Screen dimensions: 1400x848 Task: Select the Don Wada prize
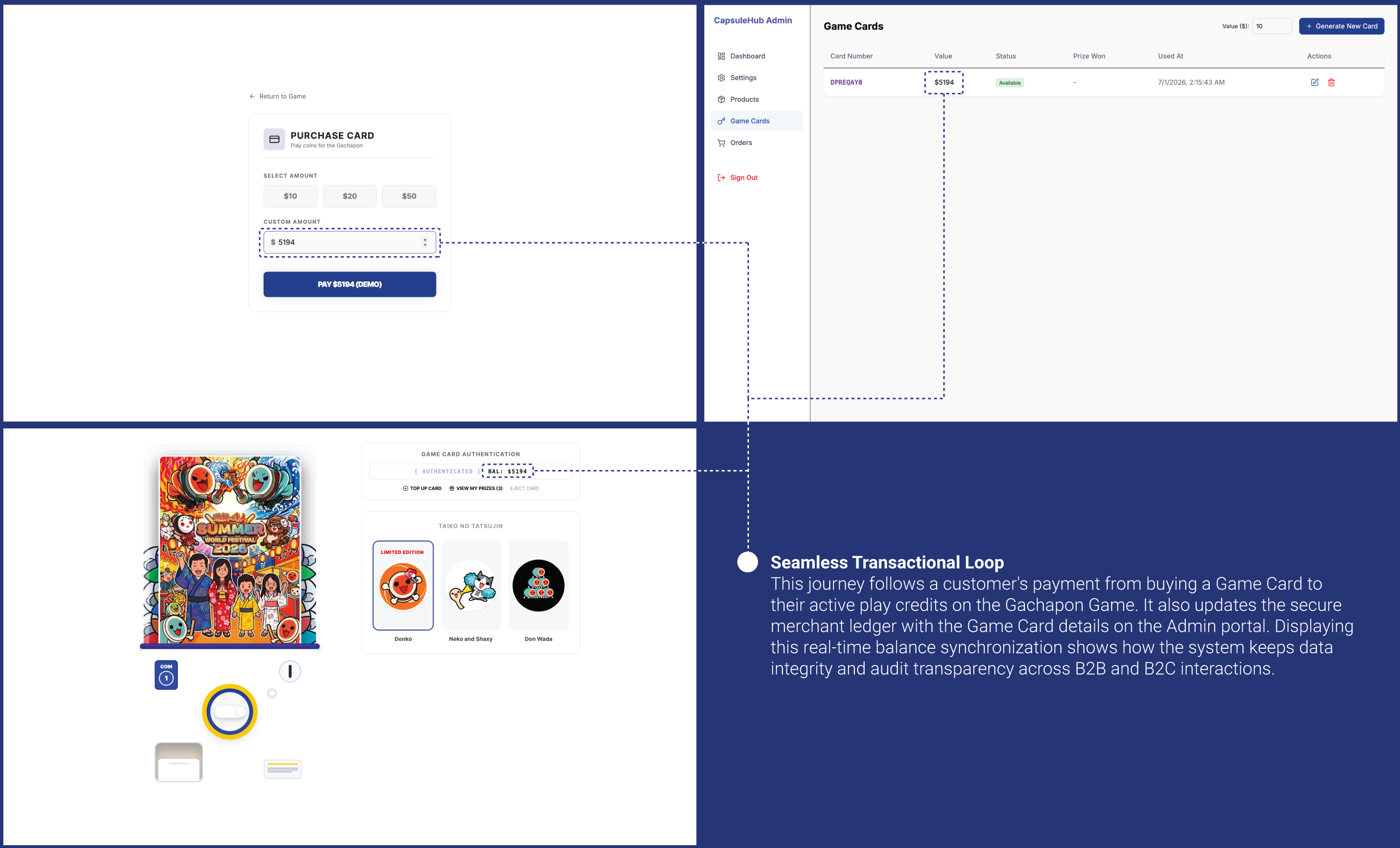click(539, 585)
